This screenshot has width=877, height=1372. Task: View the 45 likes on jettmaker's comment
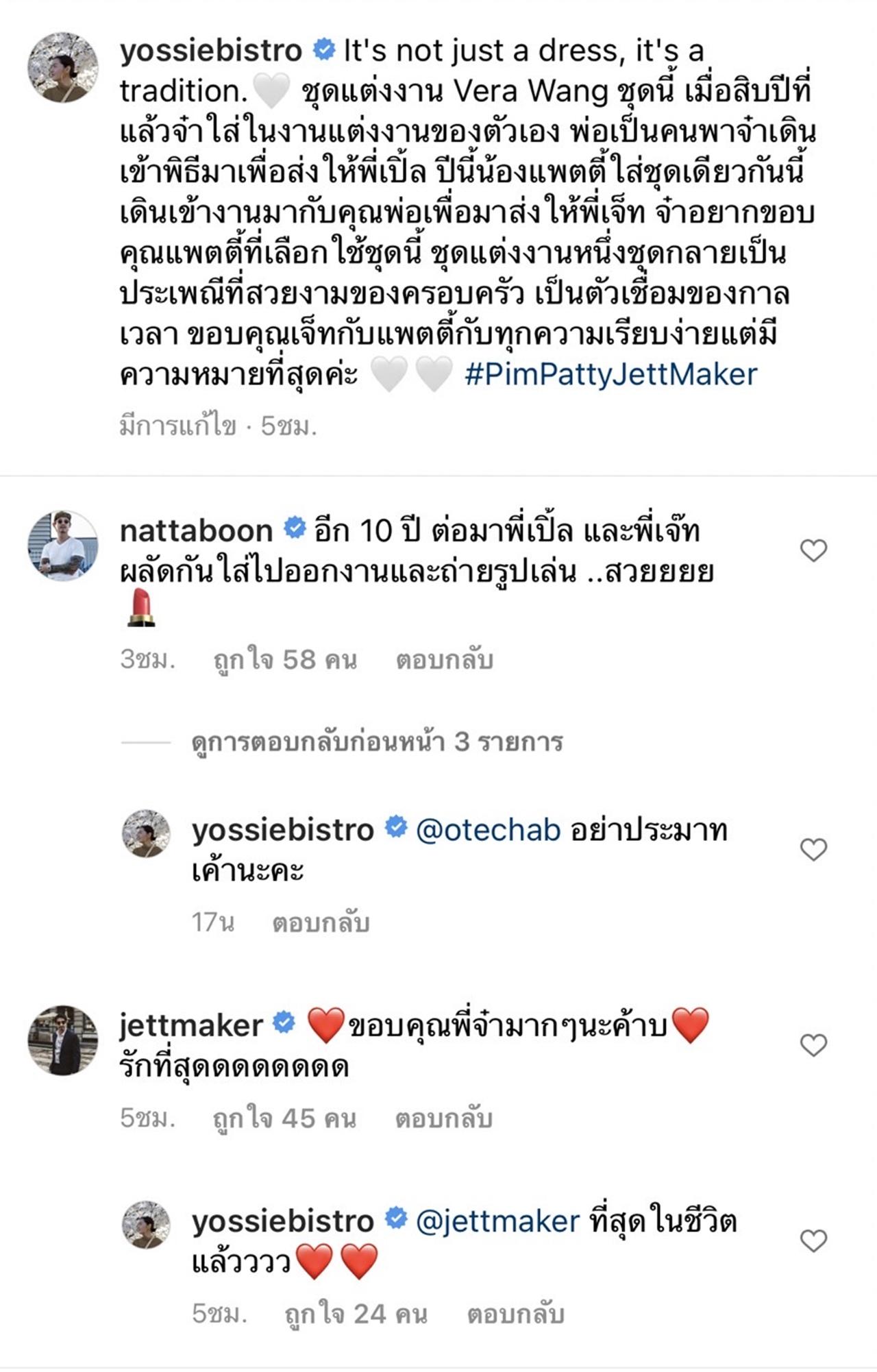tap(284, 1118)
